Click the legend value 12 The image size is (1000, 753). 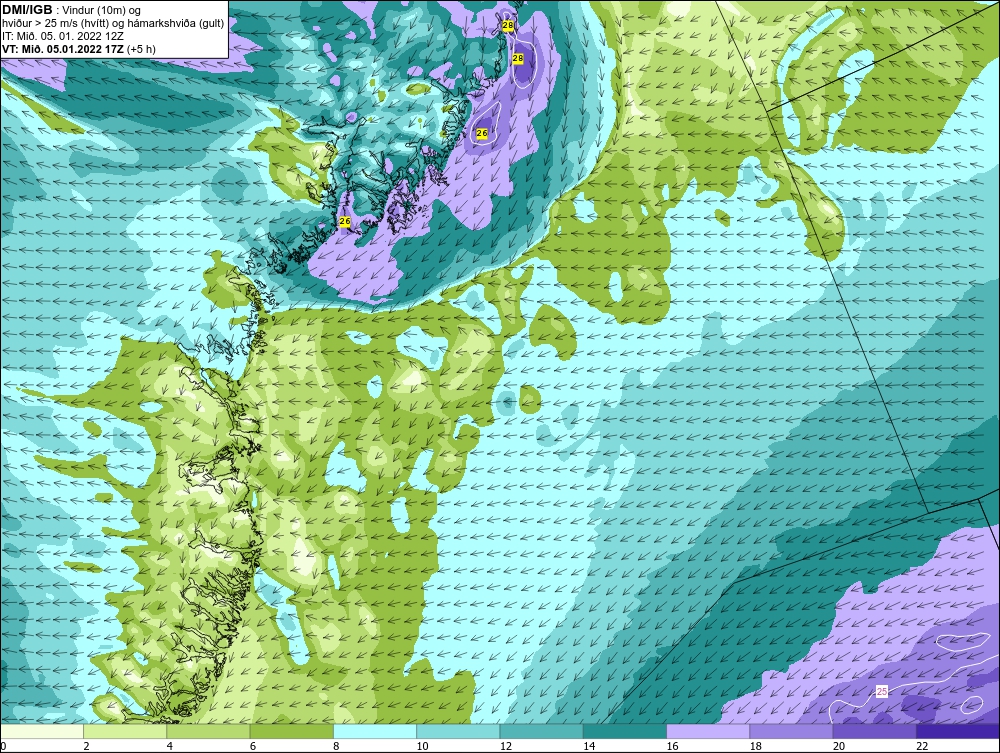(x=505, y=747)
